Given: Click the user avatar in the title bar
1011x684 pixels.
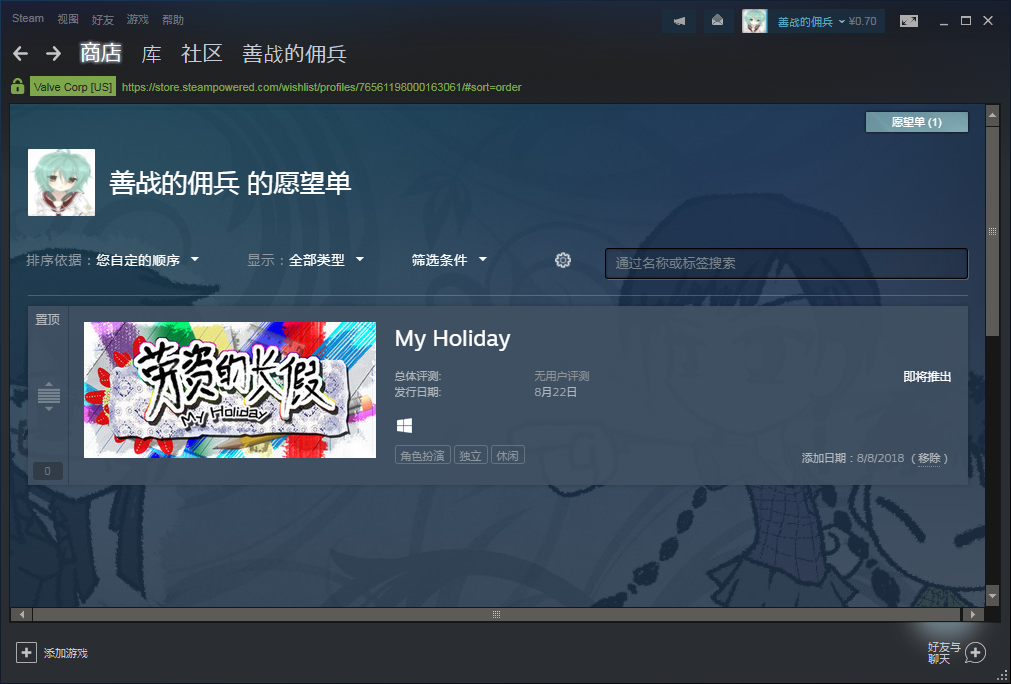Looking at the screenshot, I should click(x=754, y=21).
